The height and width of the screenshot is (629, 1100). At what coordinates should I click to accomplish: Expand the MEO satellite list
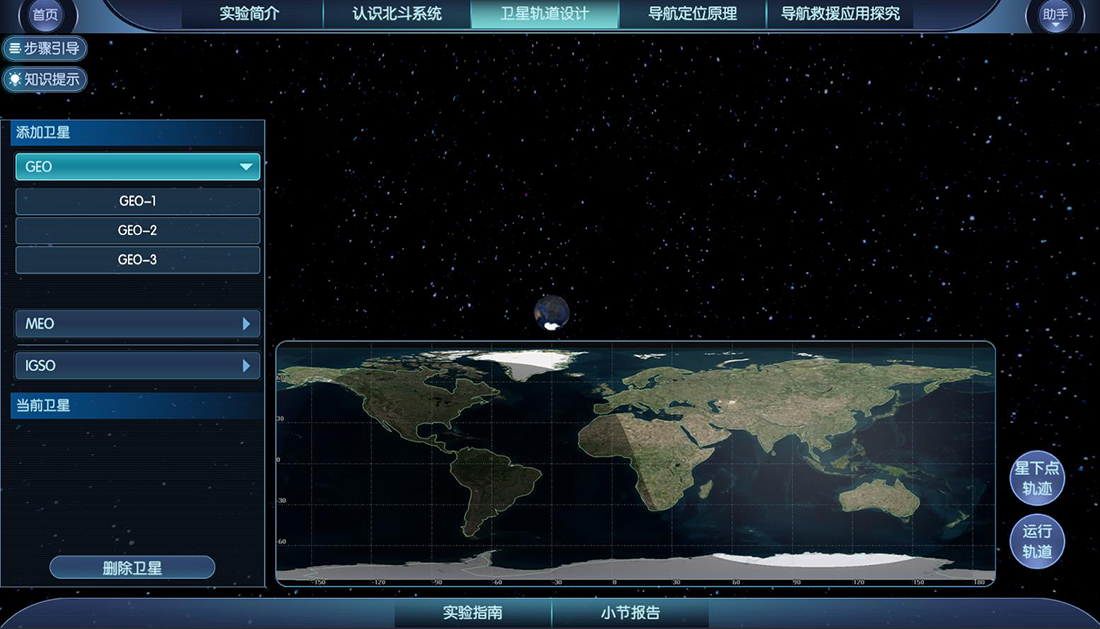[x=138, y=324]
